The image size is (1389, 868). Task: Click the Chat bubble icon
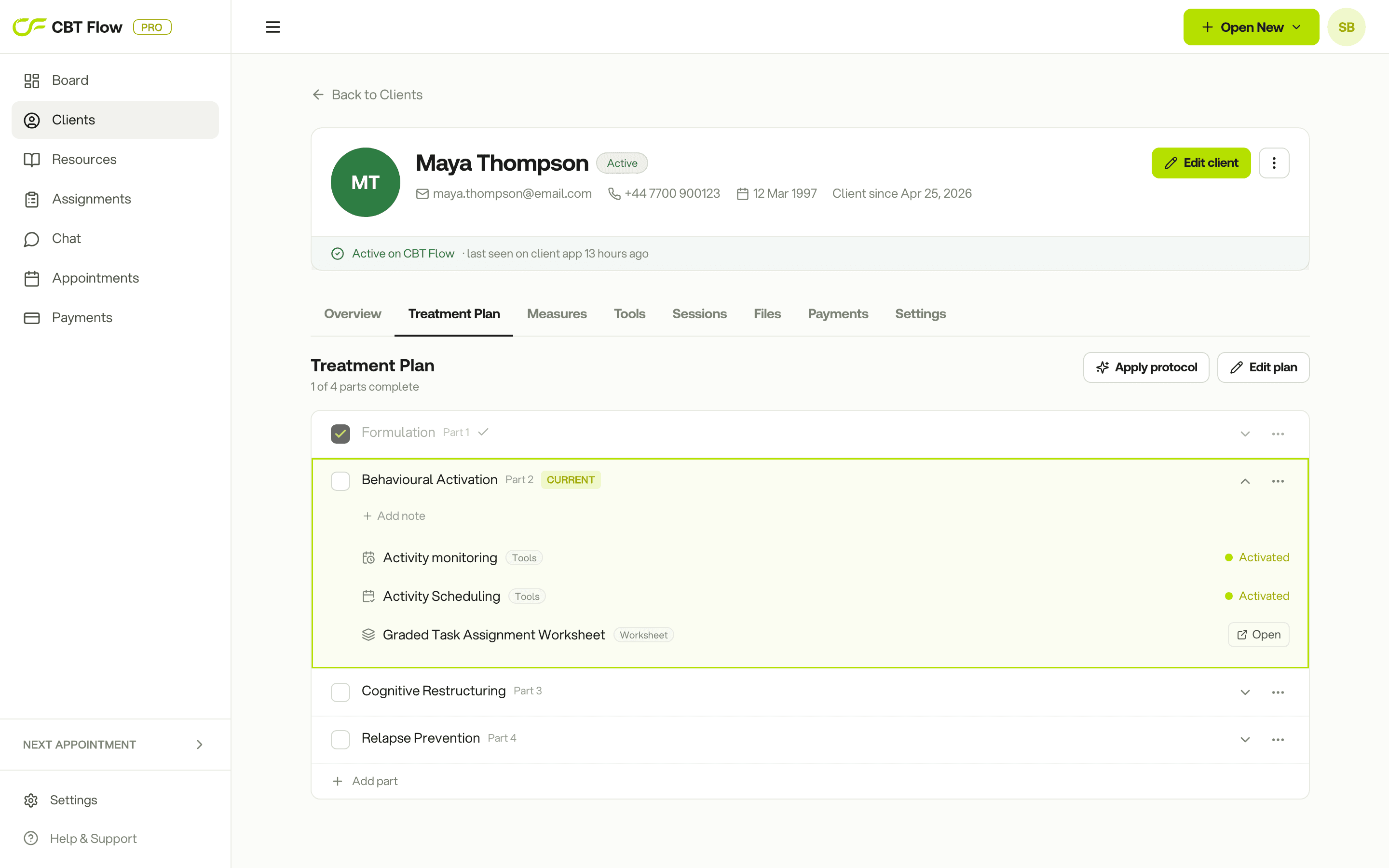tap(31, 239)
